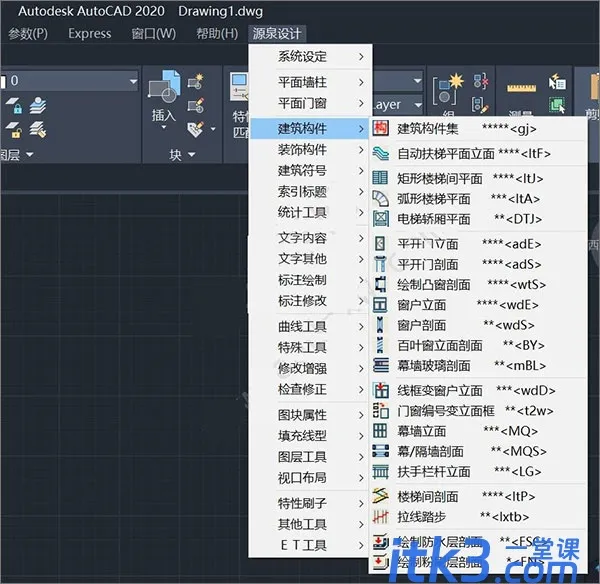The image size is (600, 584).
Task: Click the 百叶窗立面剖面 louver icon
Action: tap(380, 345)
